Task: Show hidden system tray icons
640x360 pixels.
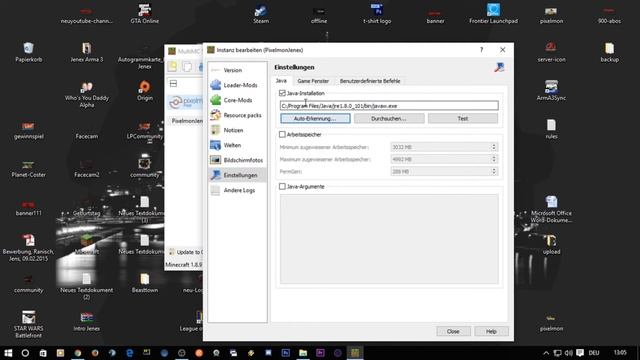Action: tap(546, 353)
